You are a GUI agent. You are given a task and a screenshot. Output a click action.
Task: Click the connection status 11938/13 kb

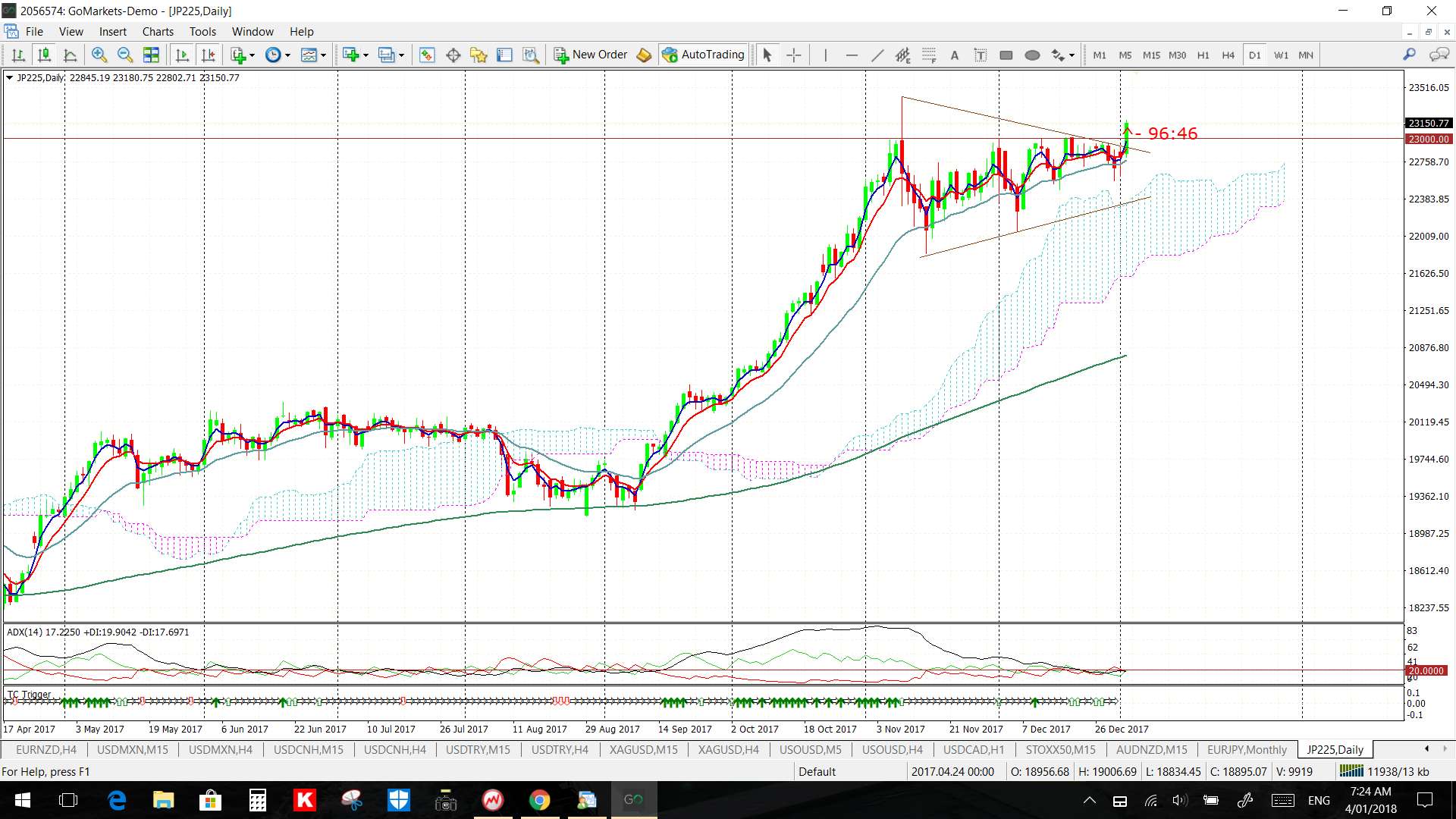pyautogui.click(x=1385, y=771)
